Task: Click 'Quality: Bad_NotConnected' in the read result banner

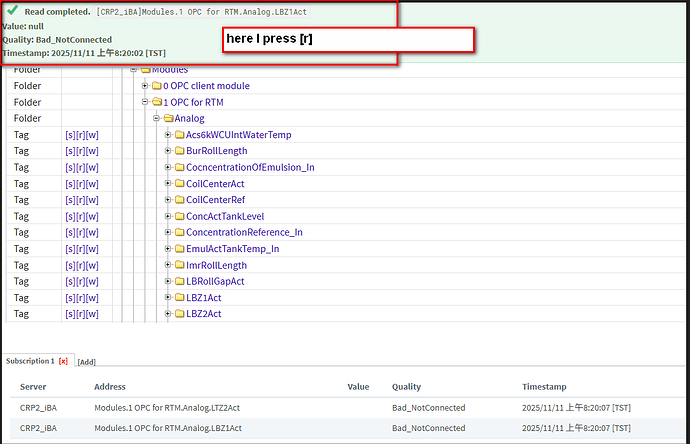Action: tap(57, 40)
